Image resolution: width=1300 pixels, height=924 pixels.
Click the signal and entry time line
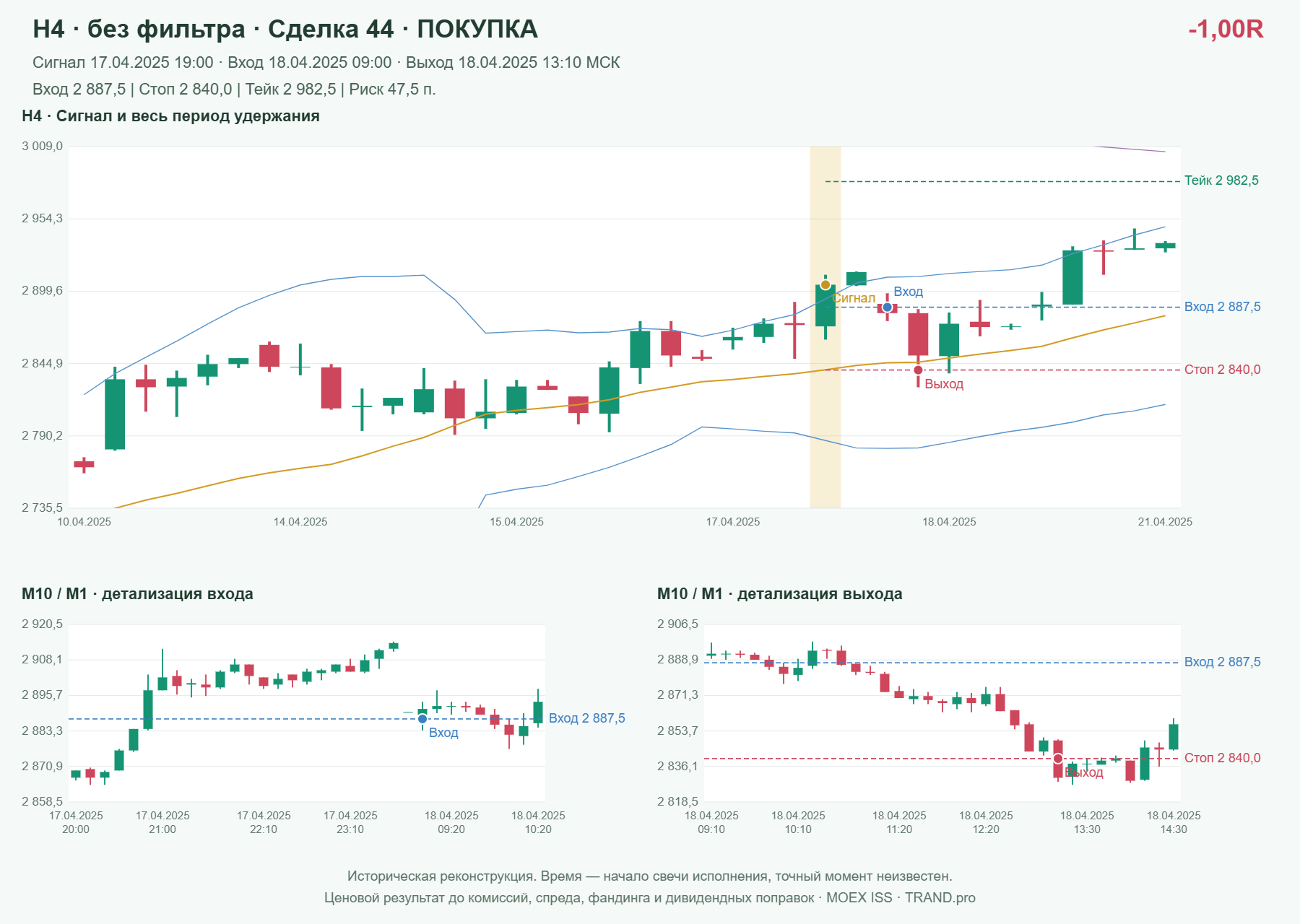click(x=326, y=63)
